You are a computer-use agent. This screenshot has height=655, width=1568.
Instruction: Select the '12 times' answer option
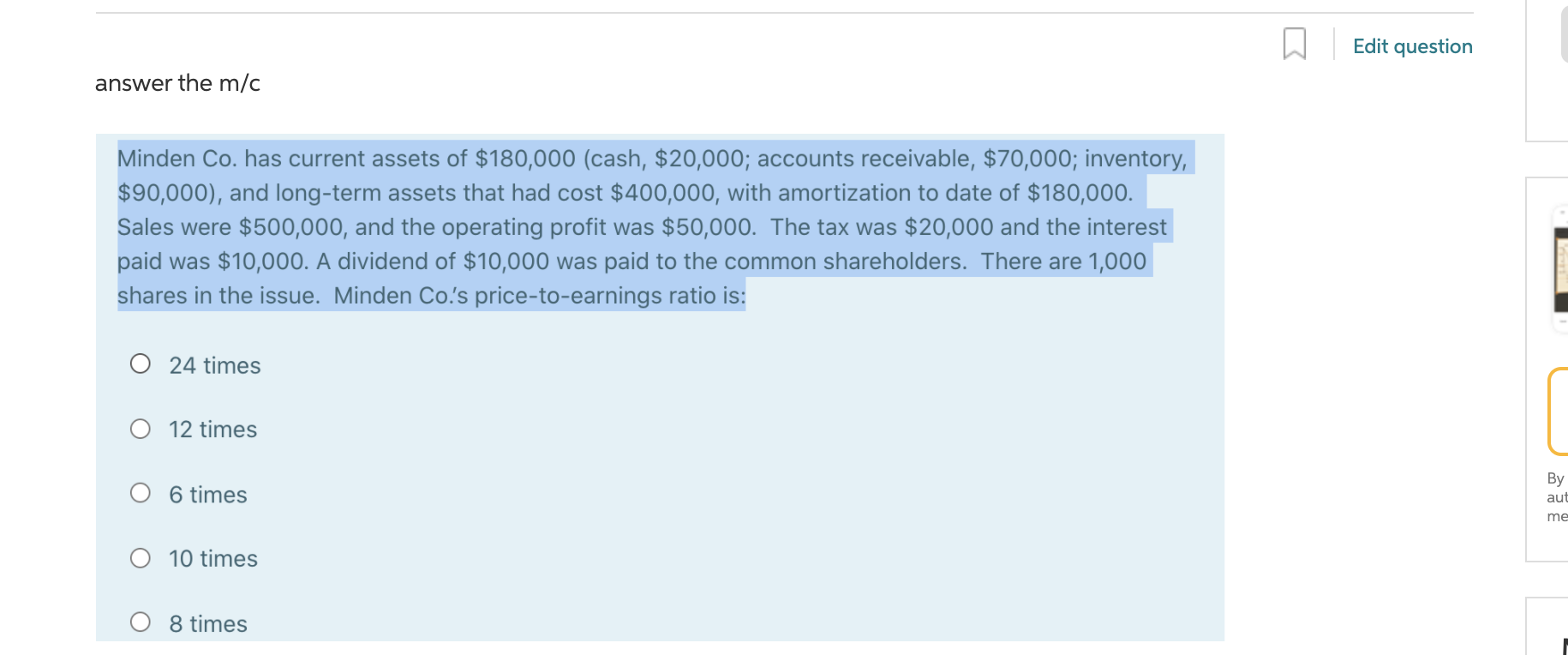pyautogui.click(x=141, y=428)
